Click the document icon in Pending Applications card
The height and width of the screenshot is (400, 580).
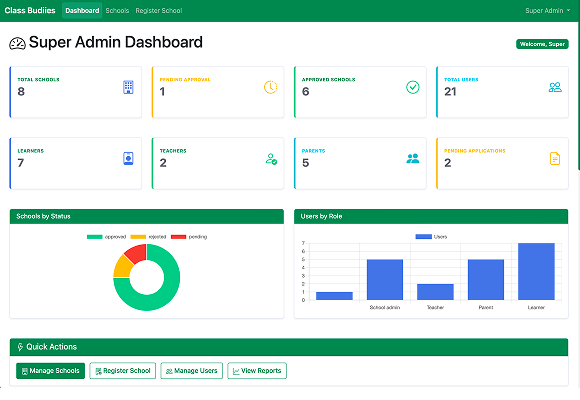[555, 158]
